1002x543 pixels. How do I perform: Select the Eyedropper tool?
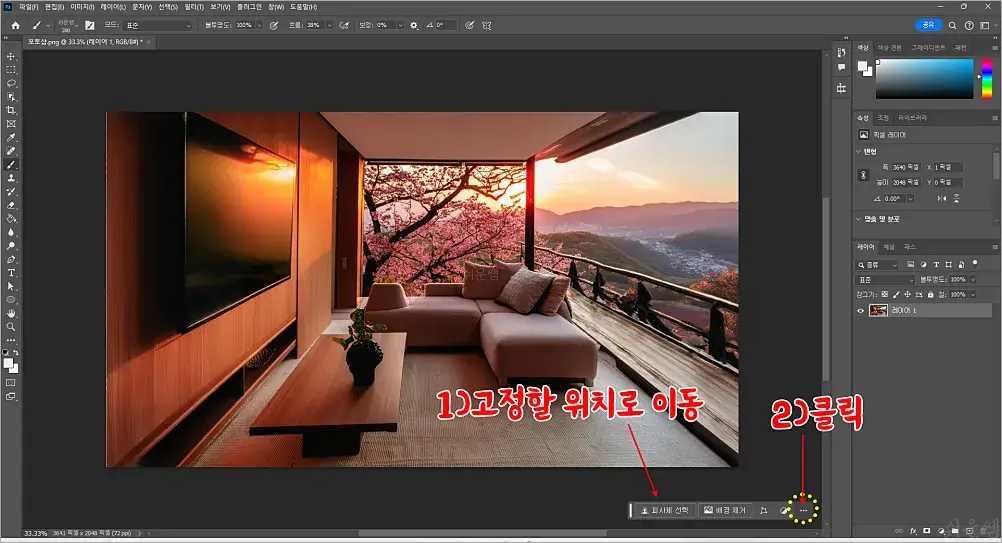coord(11,137)
